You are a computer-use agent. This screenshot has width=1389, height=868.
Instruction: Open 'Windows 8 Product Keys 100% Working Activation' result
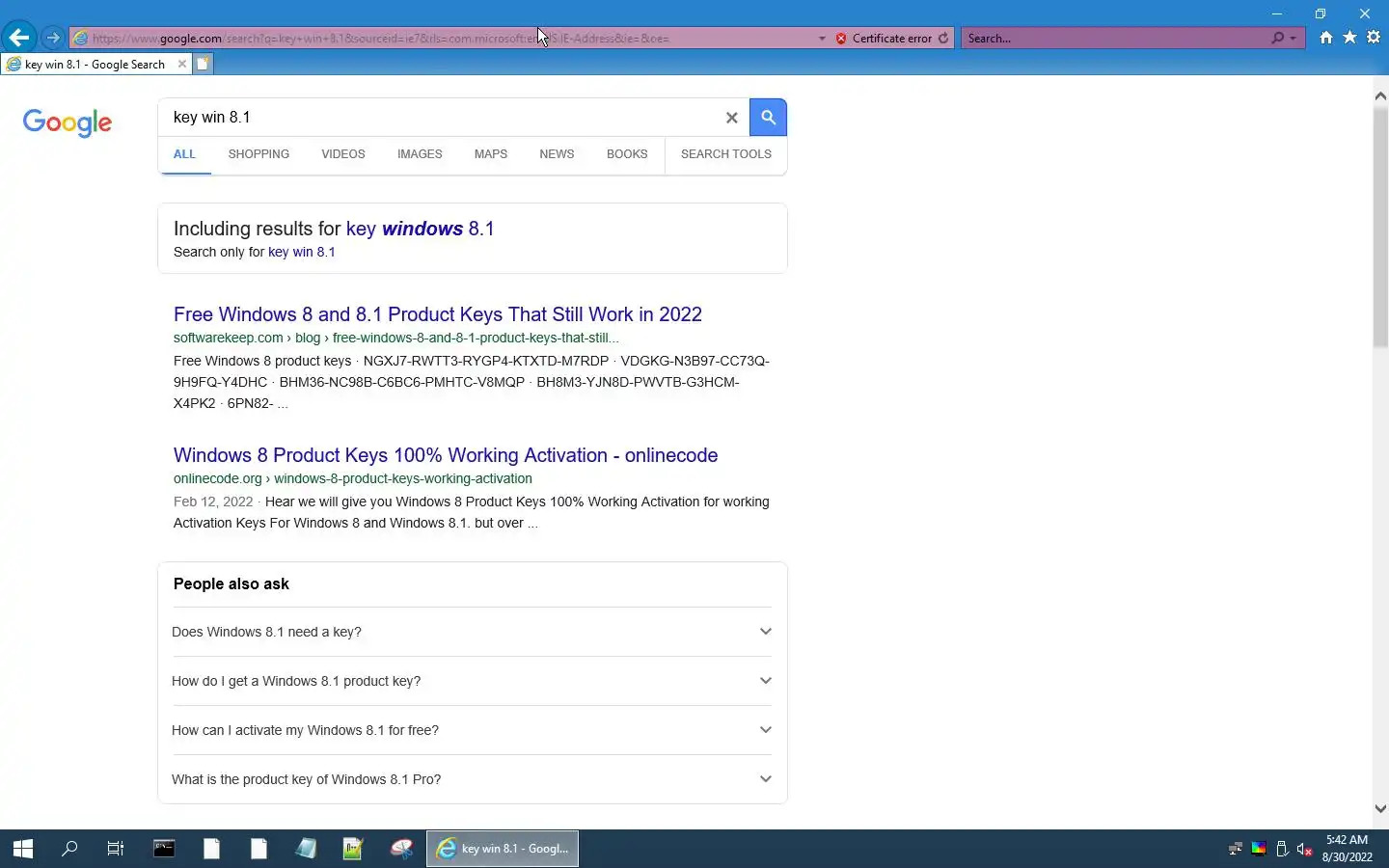(x=446, y=455)
